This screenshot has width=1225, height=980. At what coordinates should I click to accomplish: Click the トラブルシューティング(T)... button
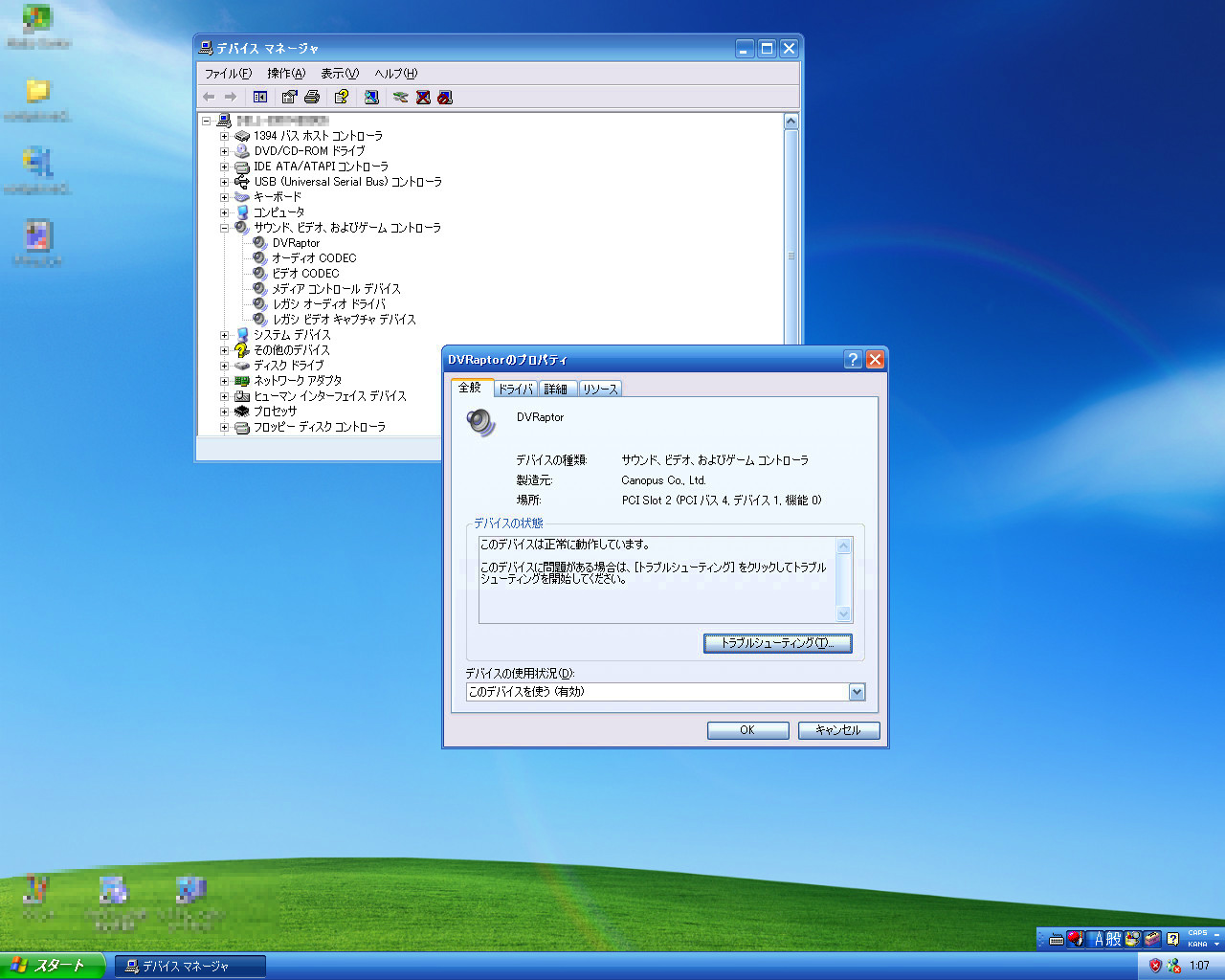pyautogui.click(x=777, y=643)
